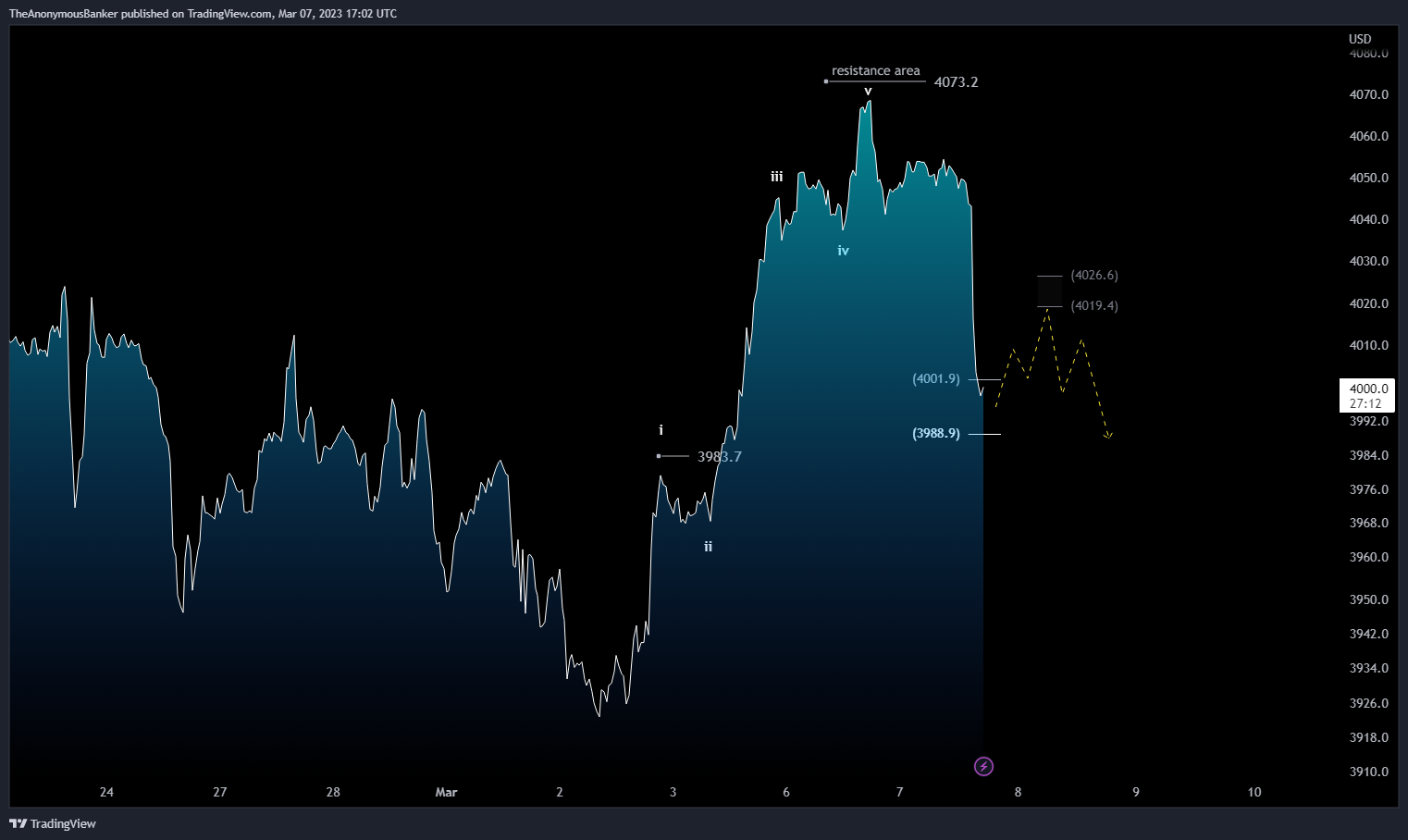The width and height of the screenshot is (1408, 840).
Task: Click the 3934.0 price axis value
Action: click(1369, 668)
